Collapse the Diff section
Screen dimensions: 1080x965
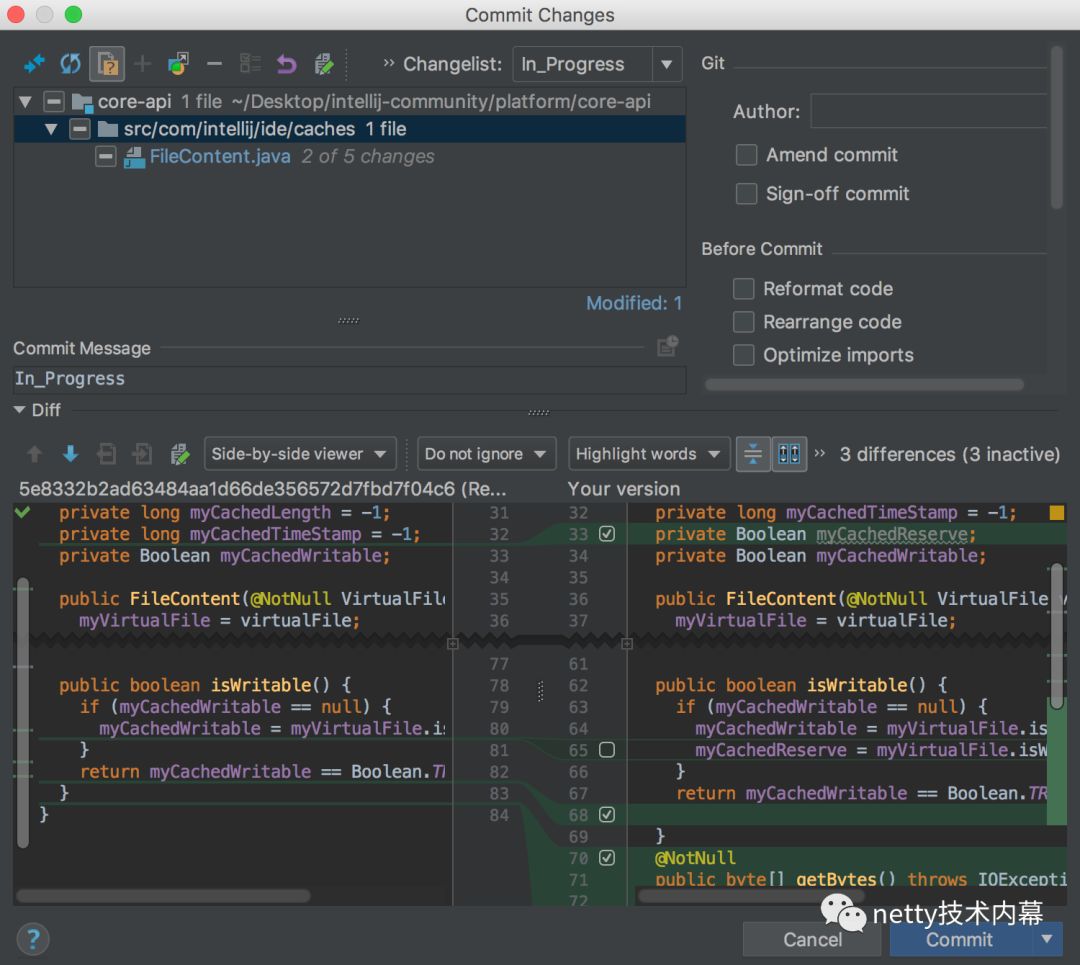tap(19, 410)
